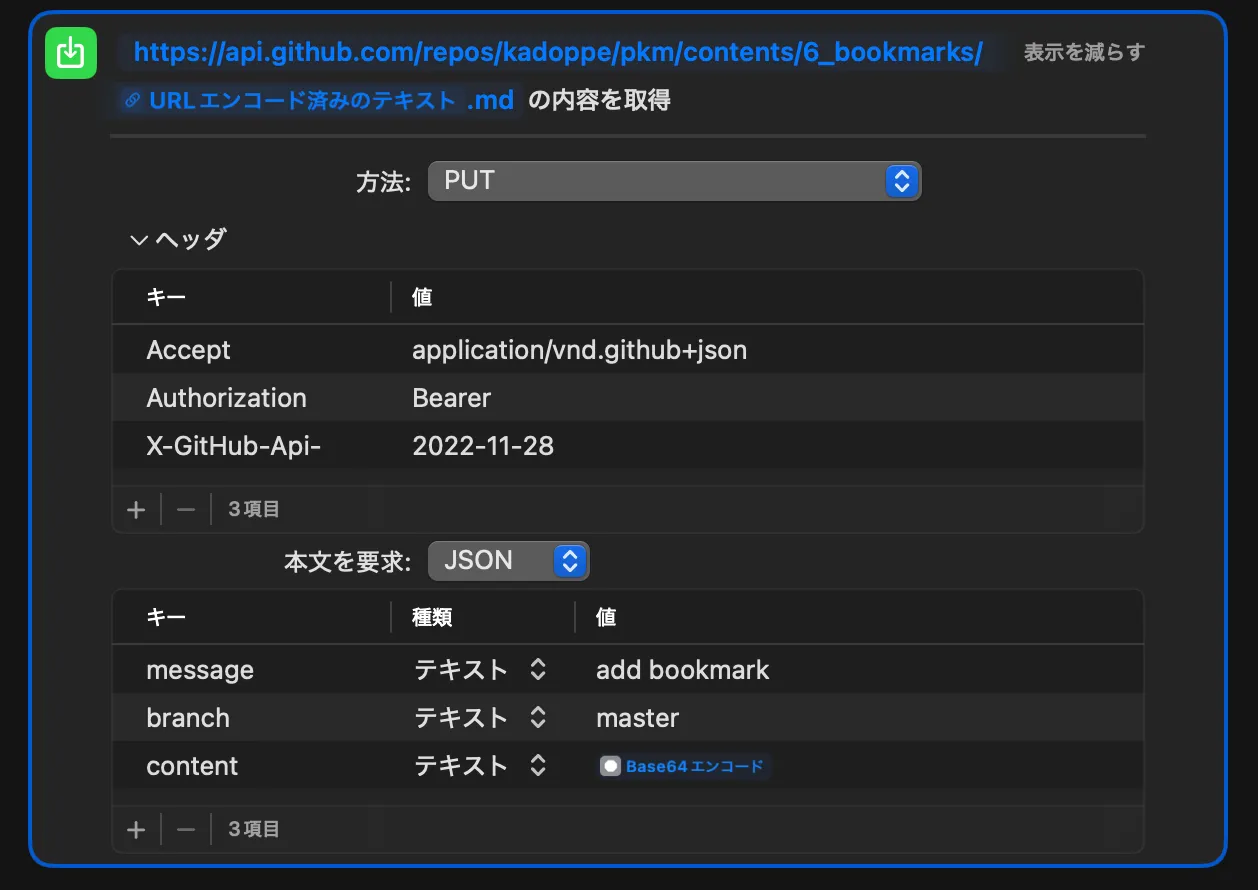Open the type dropdown for the content field
Image resolution: width=1258 pixels, height=890 pixels.
(537, 765)
